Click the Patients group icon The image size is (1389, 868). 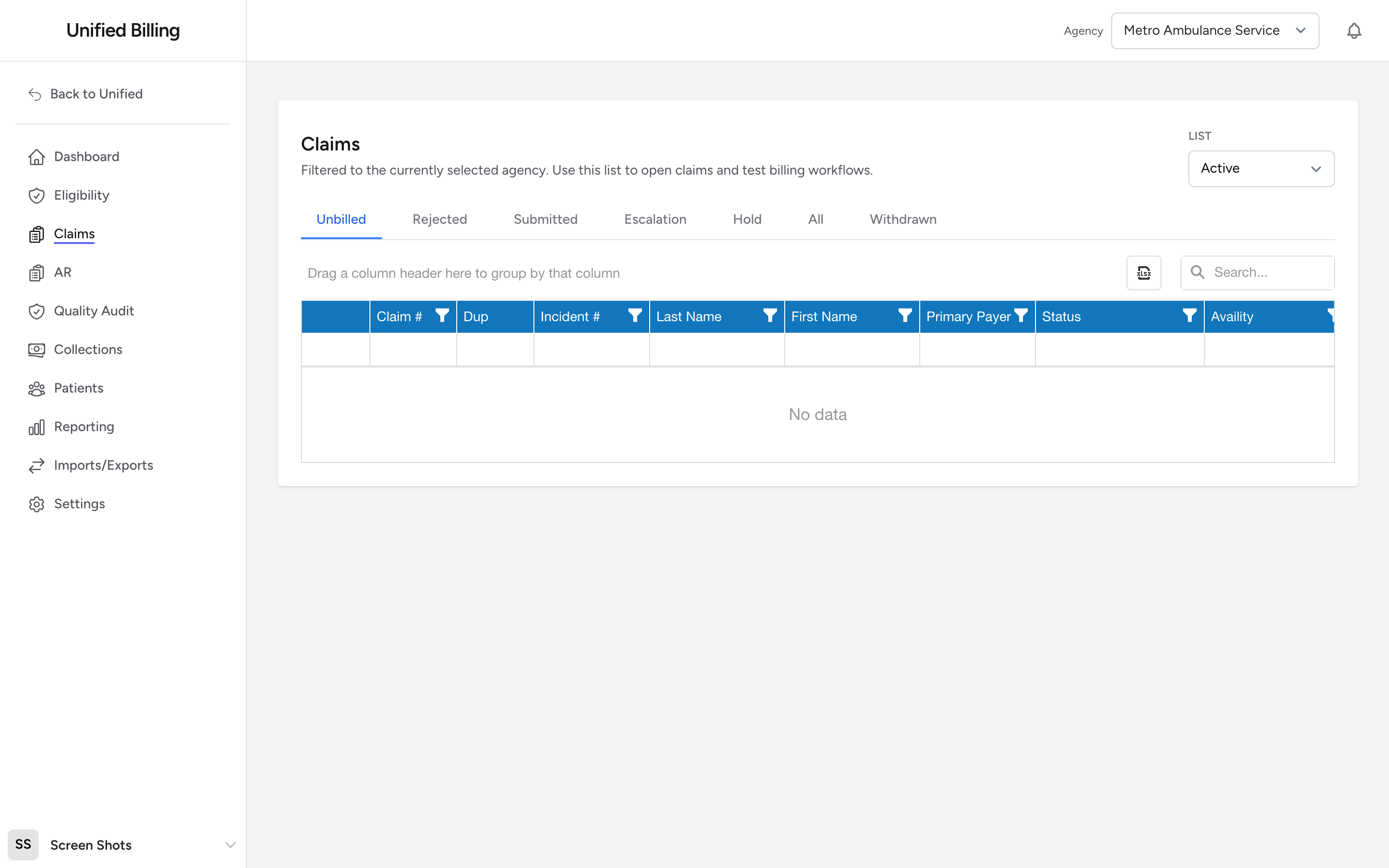(36, 388)
